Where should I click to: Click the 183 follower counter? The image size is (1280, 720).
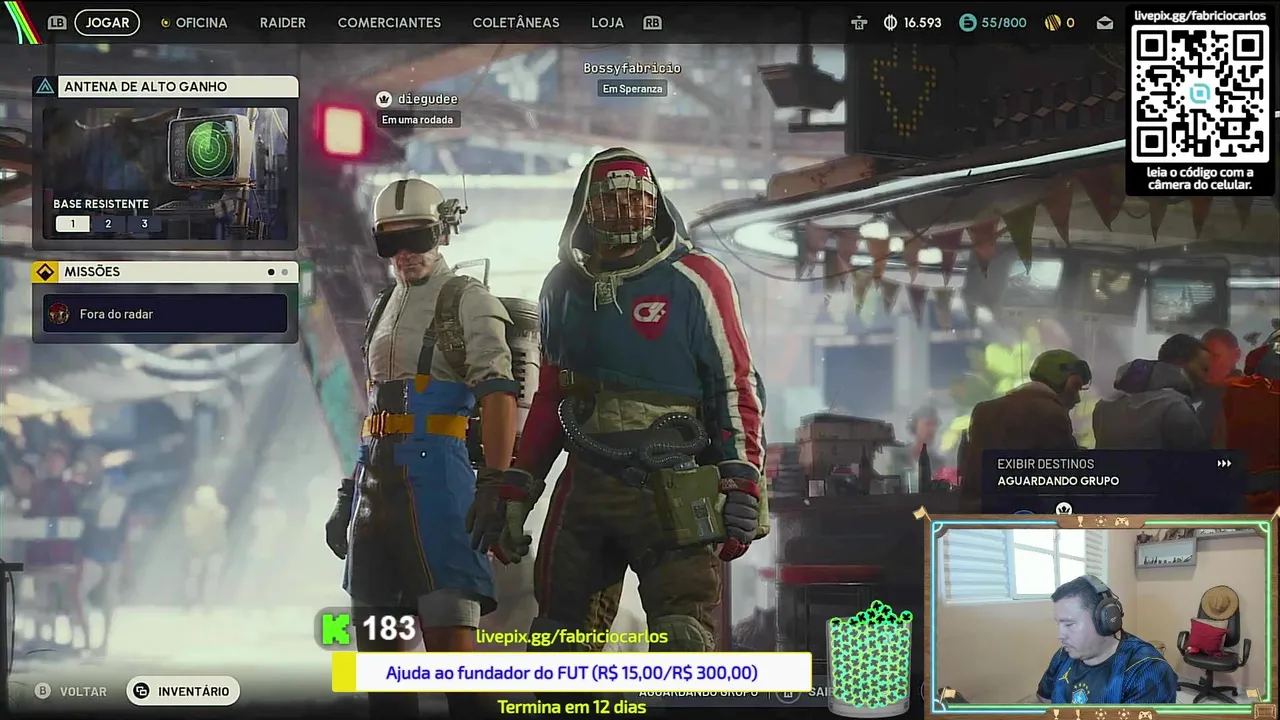(x=389, y=628)
